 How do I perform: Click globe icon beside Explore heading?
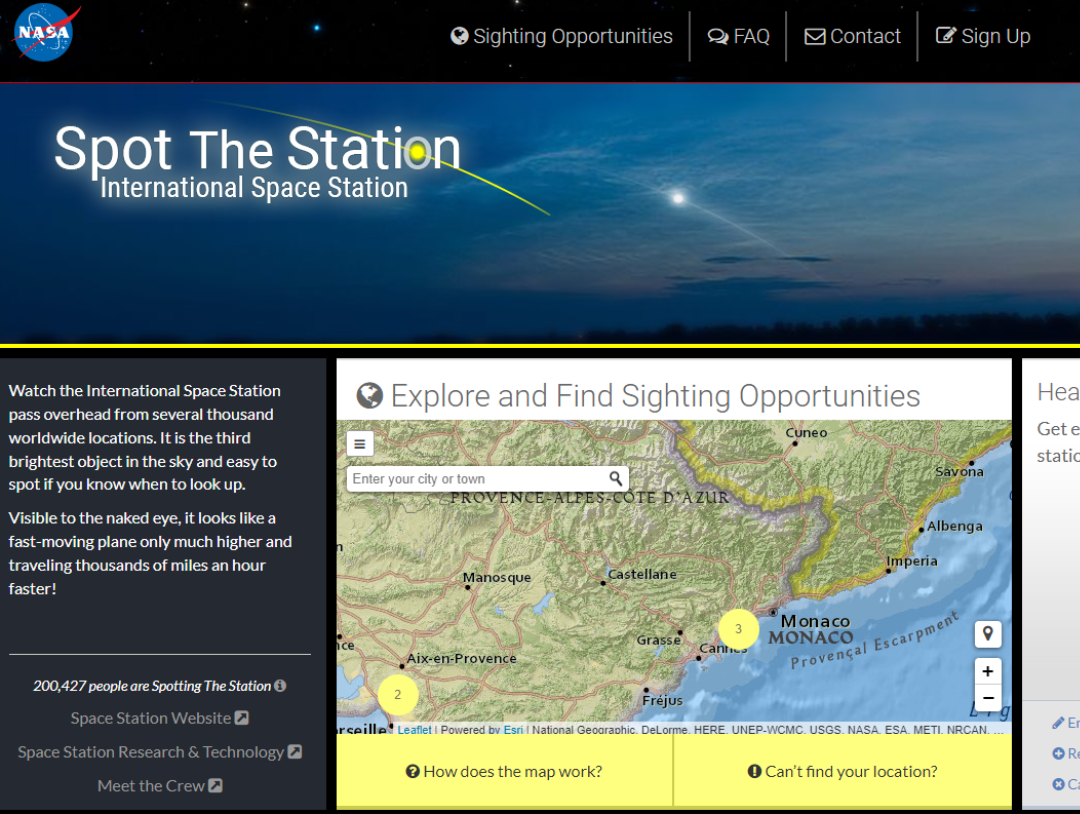coord(370,395)
